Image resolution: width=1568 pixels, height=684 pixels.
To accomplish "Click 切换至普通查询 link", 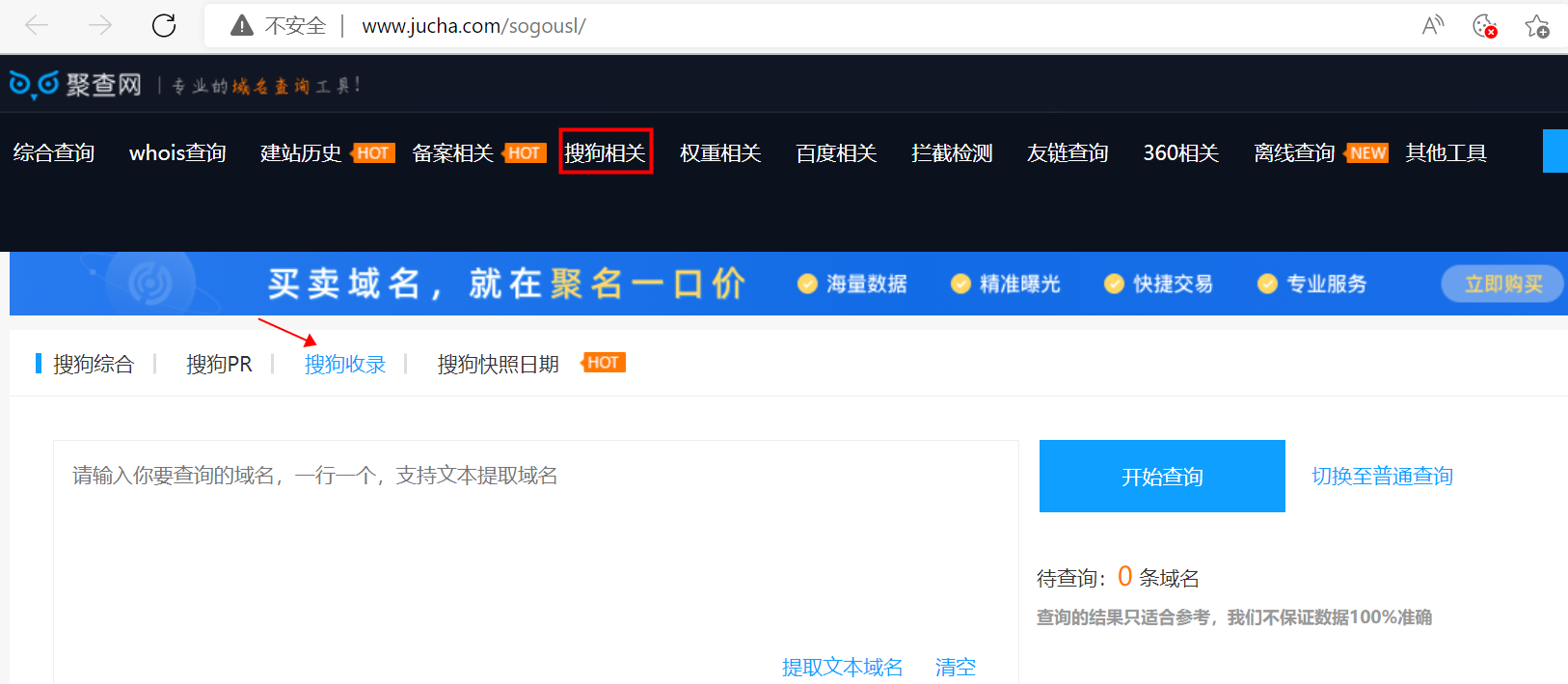I will coord(1382,476).
